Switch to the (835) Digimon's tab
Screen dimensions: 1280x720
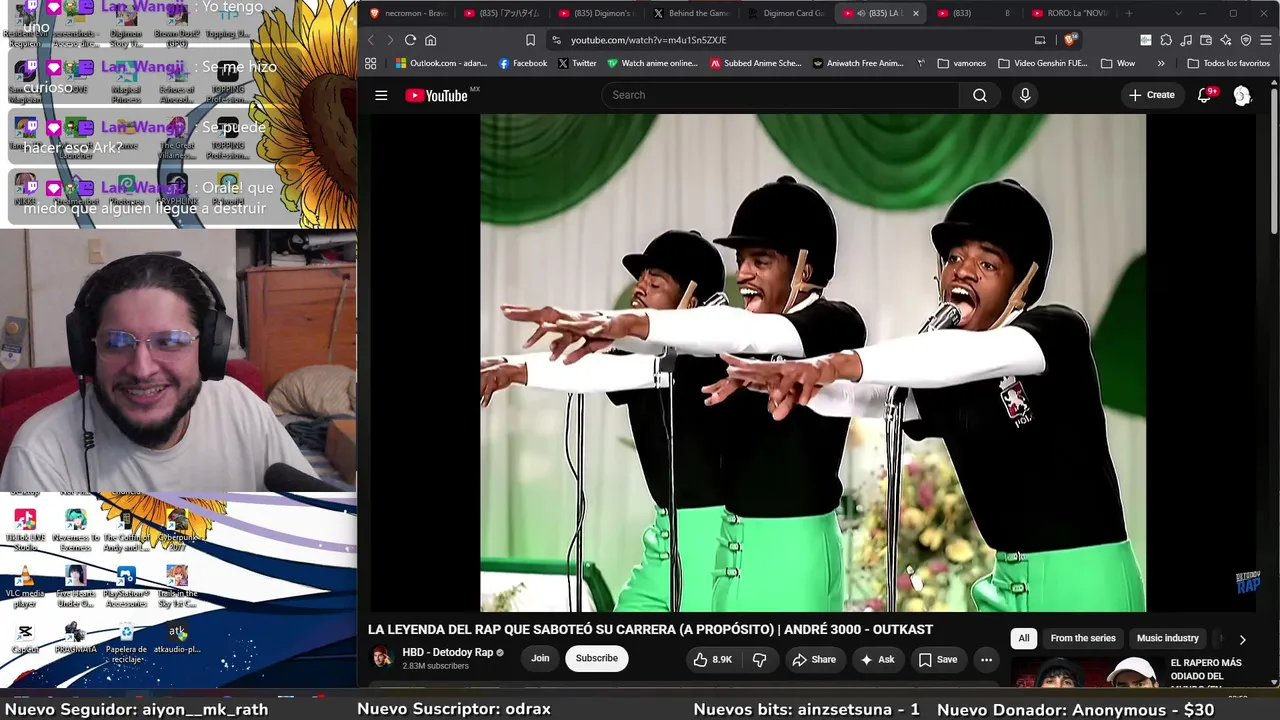click(x=597, y=13)
